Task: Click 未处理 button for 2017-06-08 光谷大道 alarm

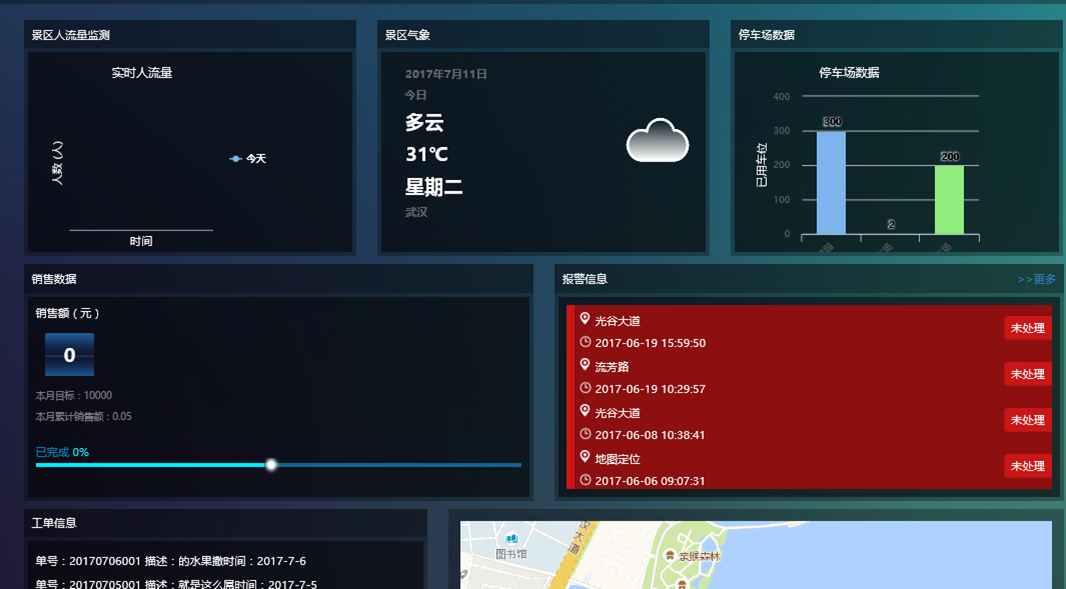Action: tap(1027, 420)
